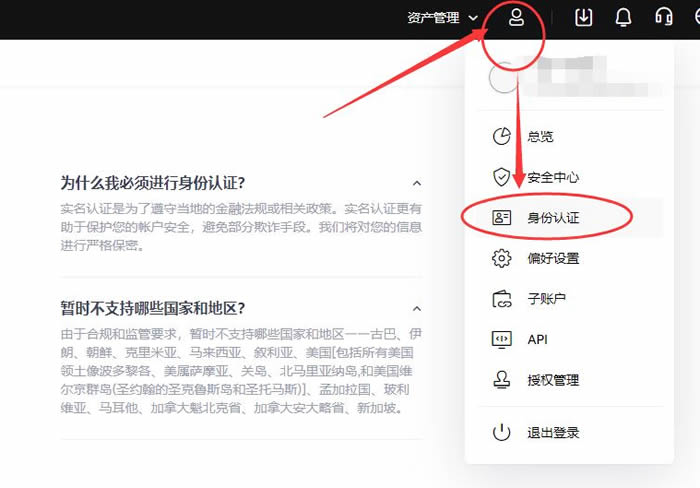Select 身份认证 from the user menu
700x488 pixels.
(x=553, y=218)
